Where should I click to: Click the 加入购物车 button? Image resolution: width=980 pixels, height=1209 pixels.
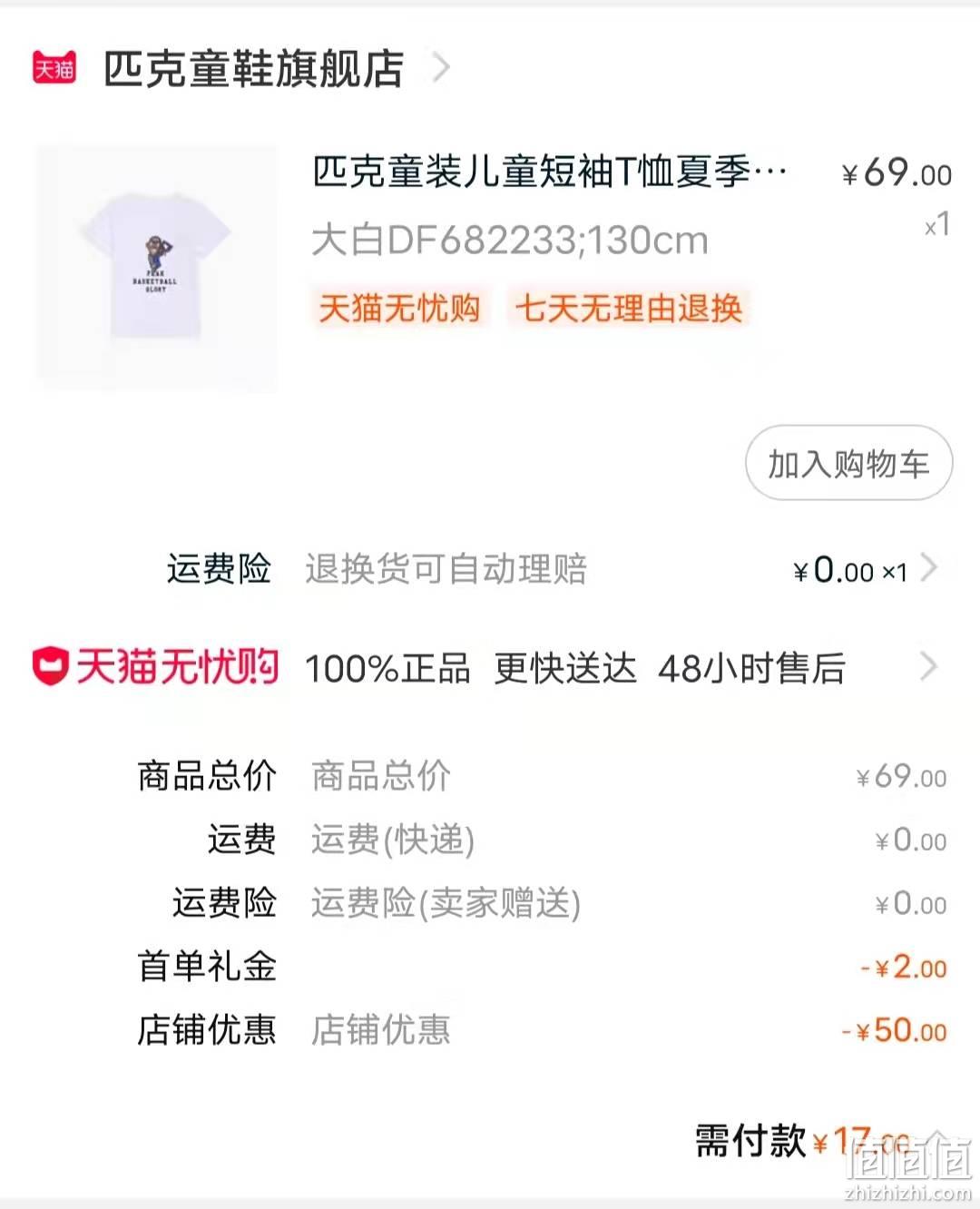[x=848, y=463]
